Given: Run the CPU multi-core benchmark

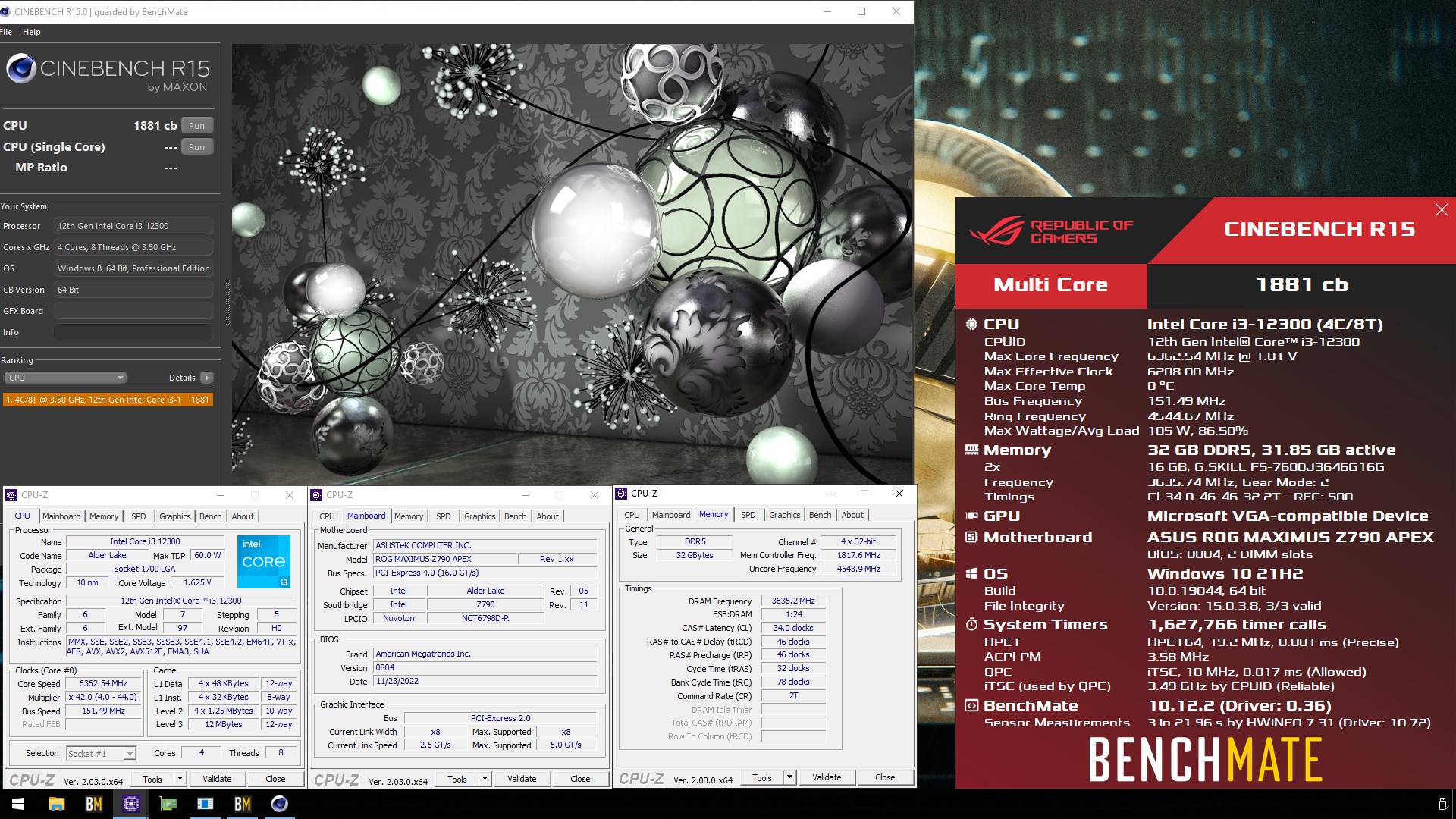Looking at the screenshot, I should coord(196,126).
